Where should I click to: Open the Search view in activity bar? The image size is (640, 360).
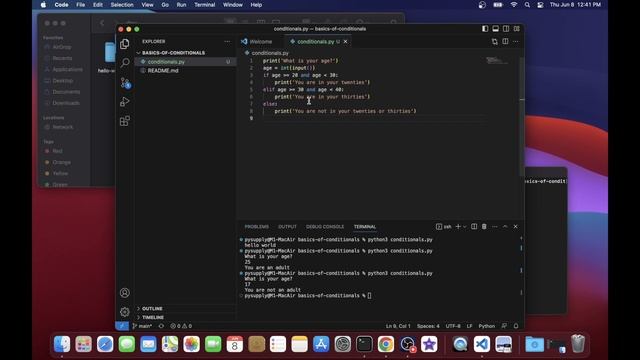[x=125, y=62]
